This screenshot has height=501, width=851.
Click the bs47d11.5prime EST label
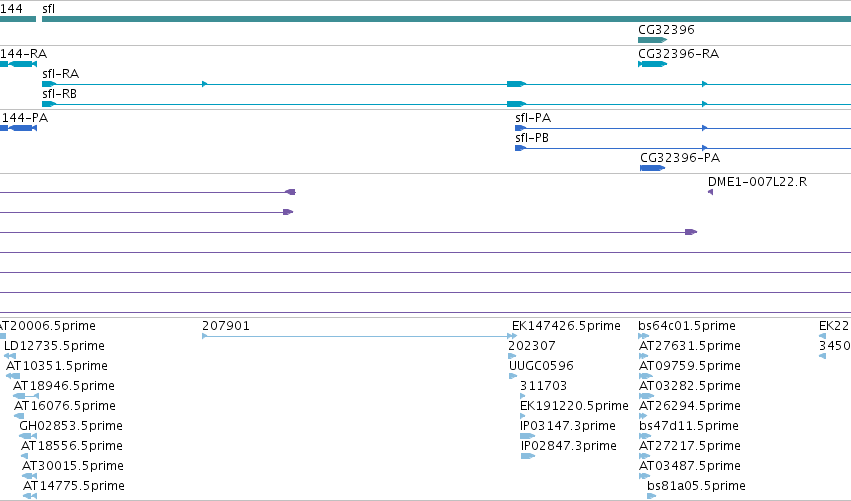(689, 426)
